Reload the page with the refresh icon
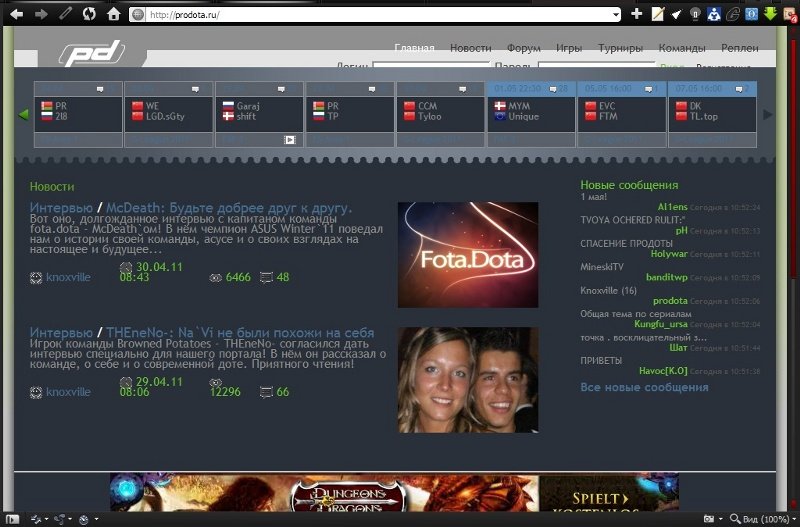The width and height of the screenshot is (800, 527). point(89,14)
